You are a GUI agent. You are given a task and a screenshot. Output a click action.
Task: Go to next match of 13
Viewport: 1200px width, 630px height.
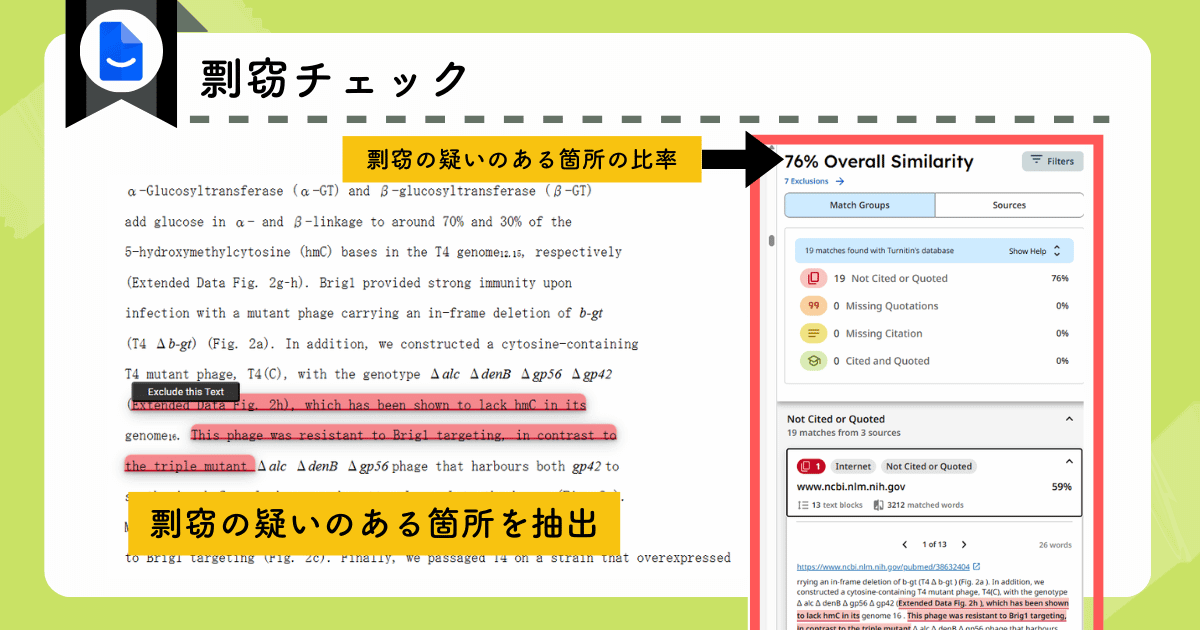tap(964, 545)
